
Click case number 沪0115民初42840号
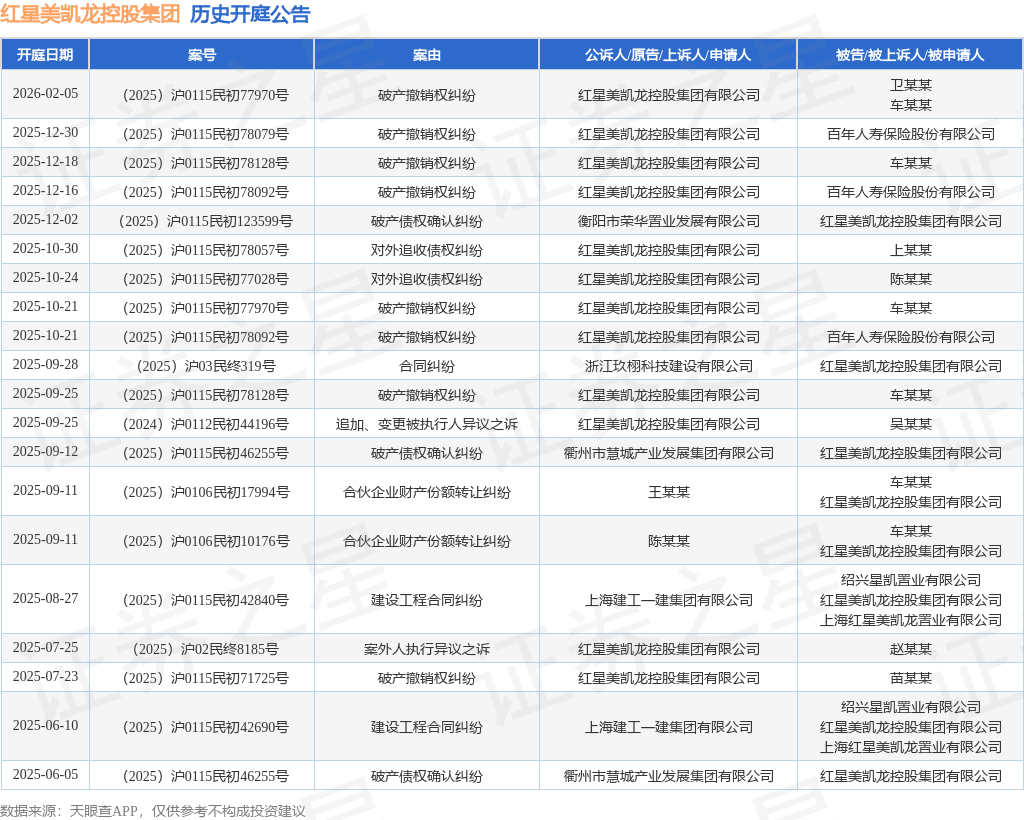[x=205, y=599]
